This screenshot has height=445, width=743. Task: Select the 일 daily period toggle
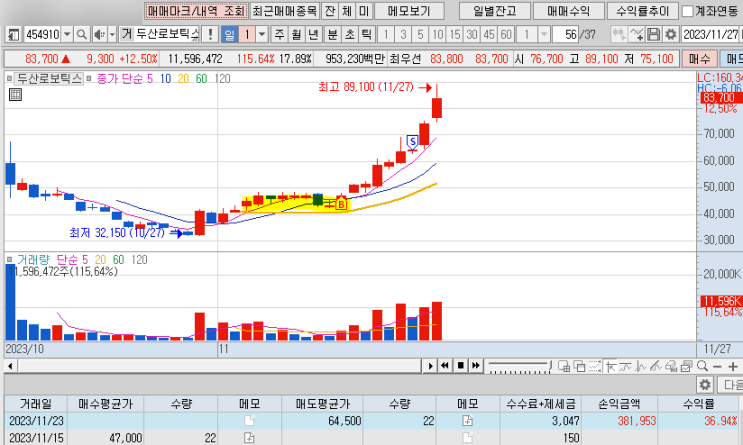point(229,35)
